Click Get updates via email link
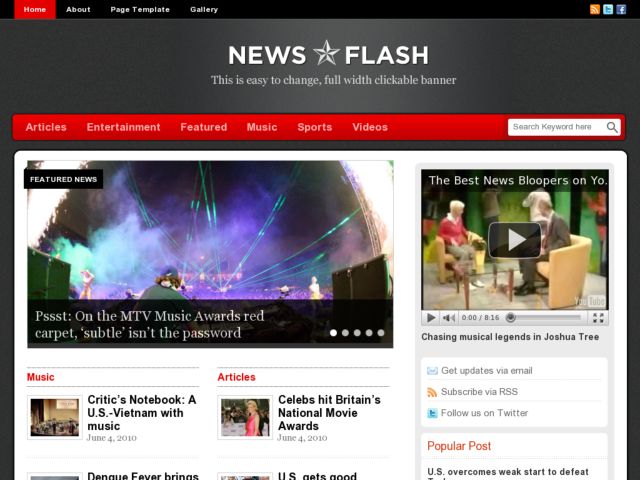 coord(487,371)
